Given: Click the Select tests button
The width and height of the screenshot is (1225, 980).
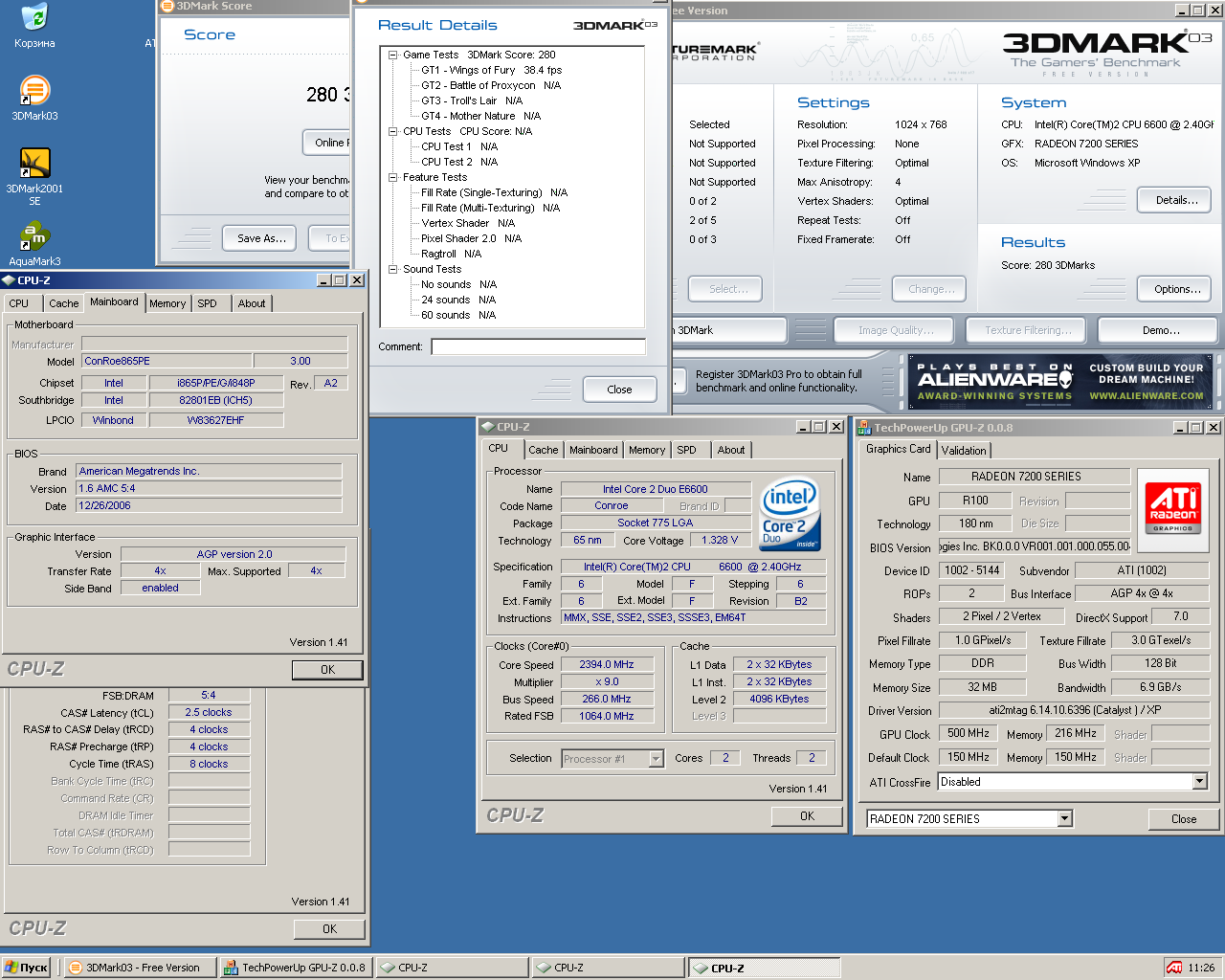Looking at the screenshot, I should pos(727,289).
